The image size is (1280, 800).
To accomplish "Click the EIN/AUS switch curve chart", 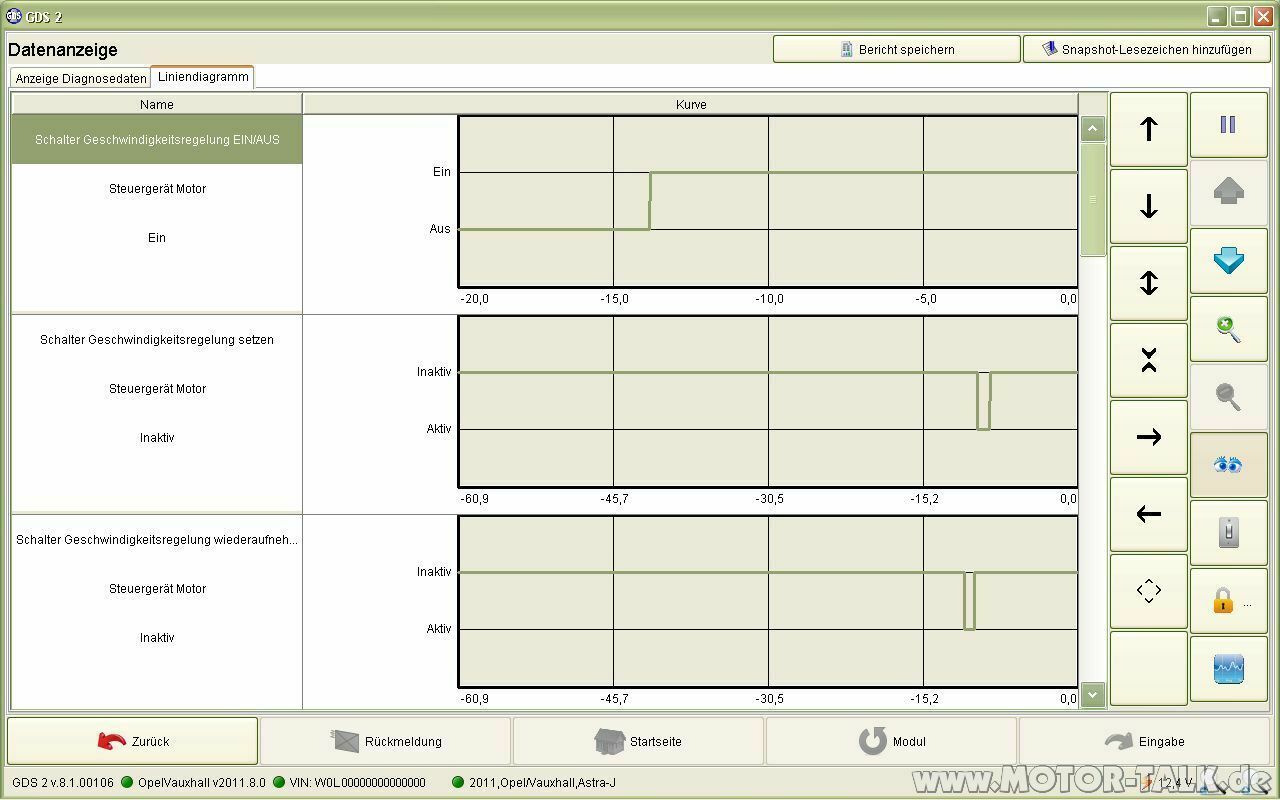I will (768, 201).
